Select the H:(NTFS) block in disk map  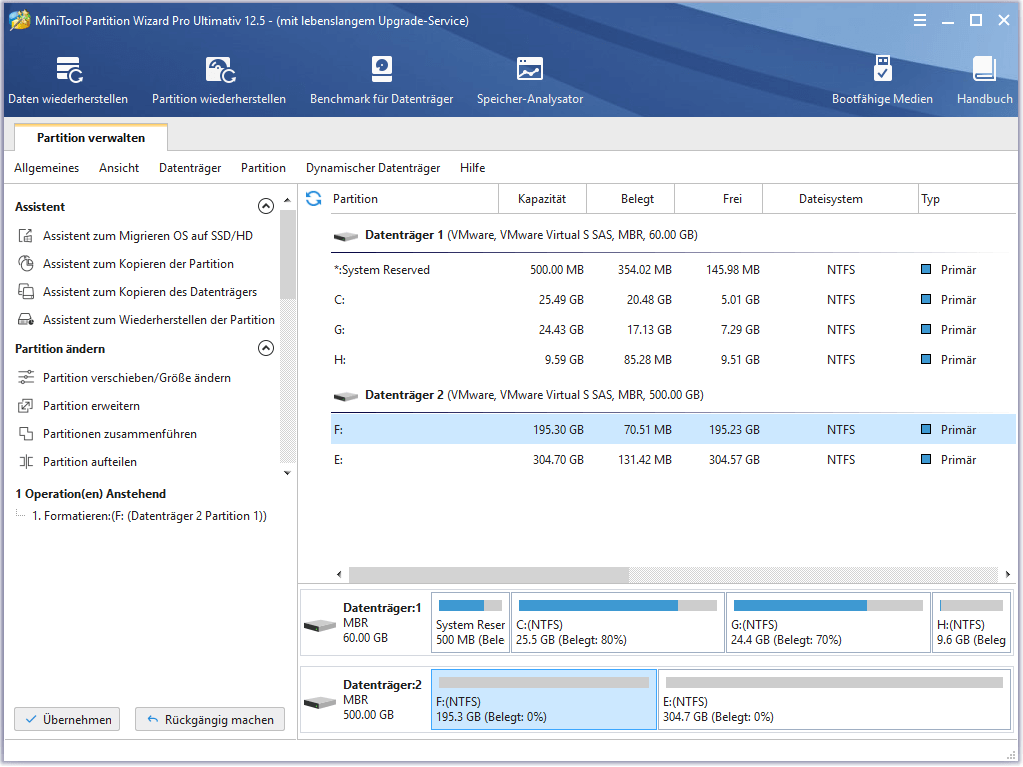pos(971,622)
